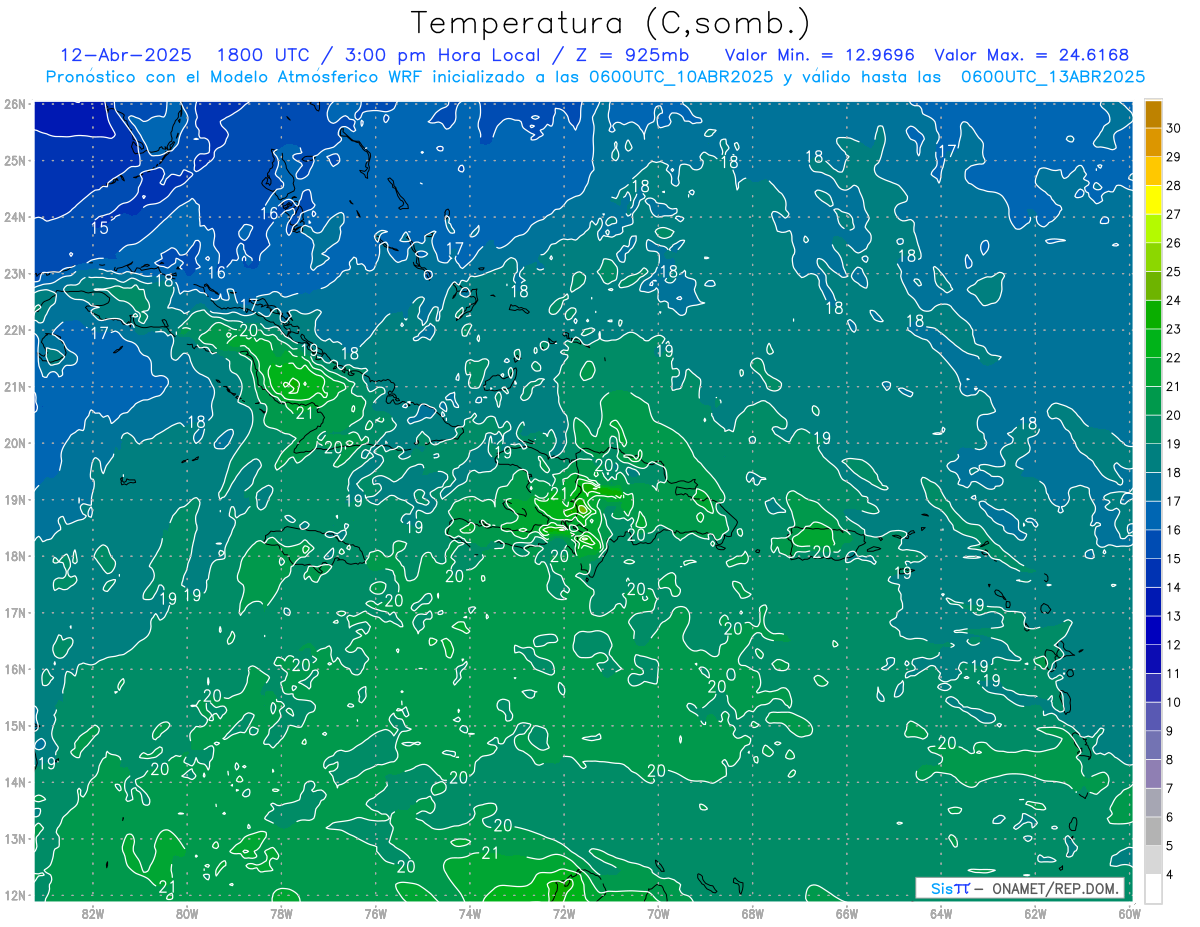Select the date text '12-Abr-2025'
The image size is (1200, 927).
click(127, 55)
